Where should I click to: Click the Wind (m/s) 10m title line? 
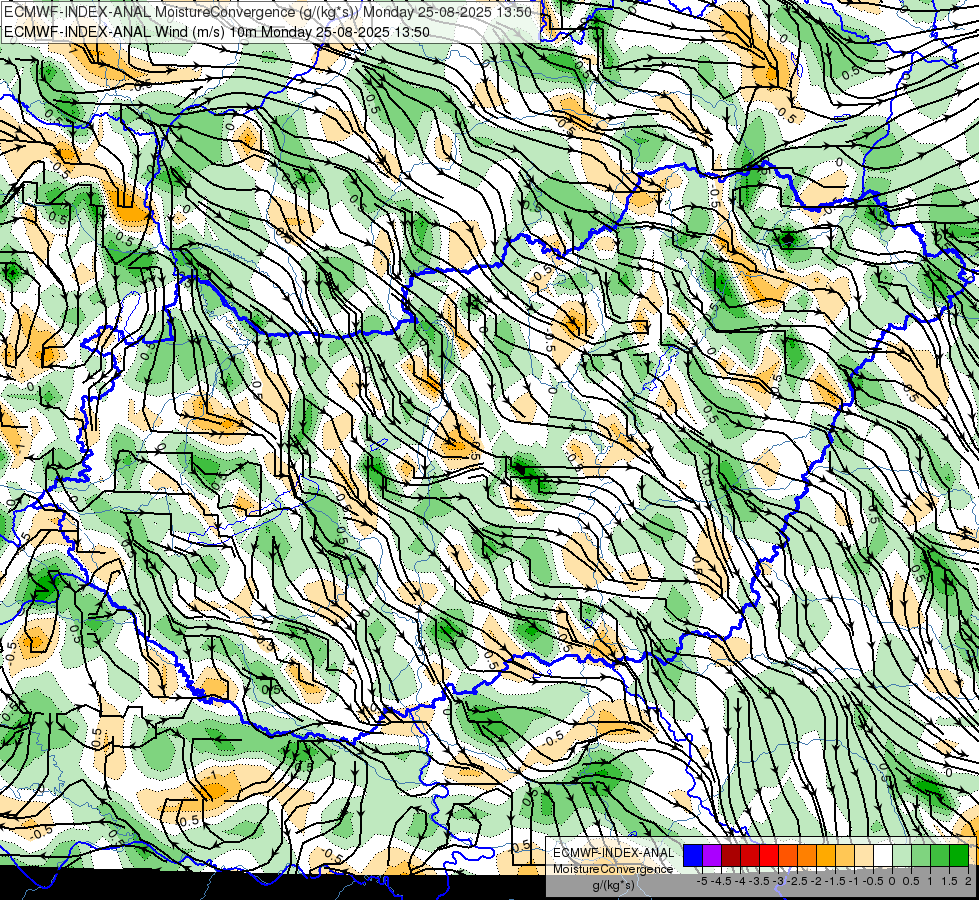[217, 31]
